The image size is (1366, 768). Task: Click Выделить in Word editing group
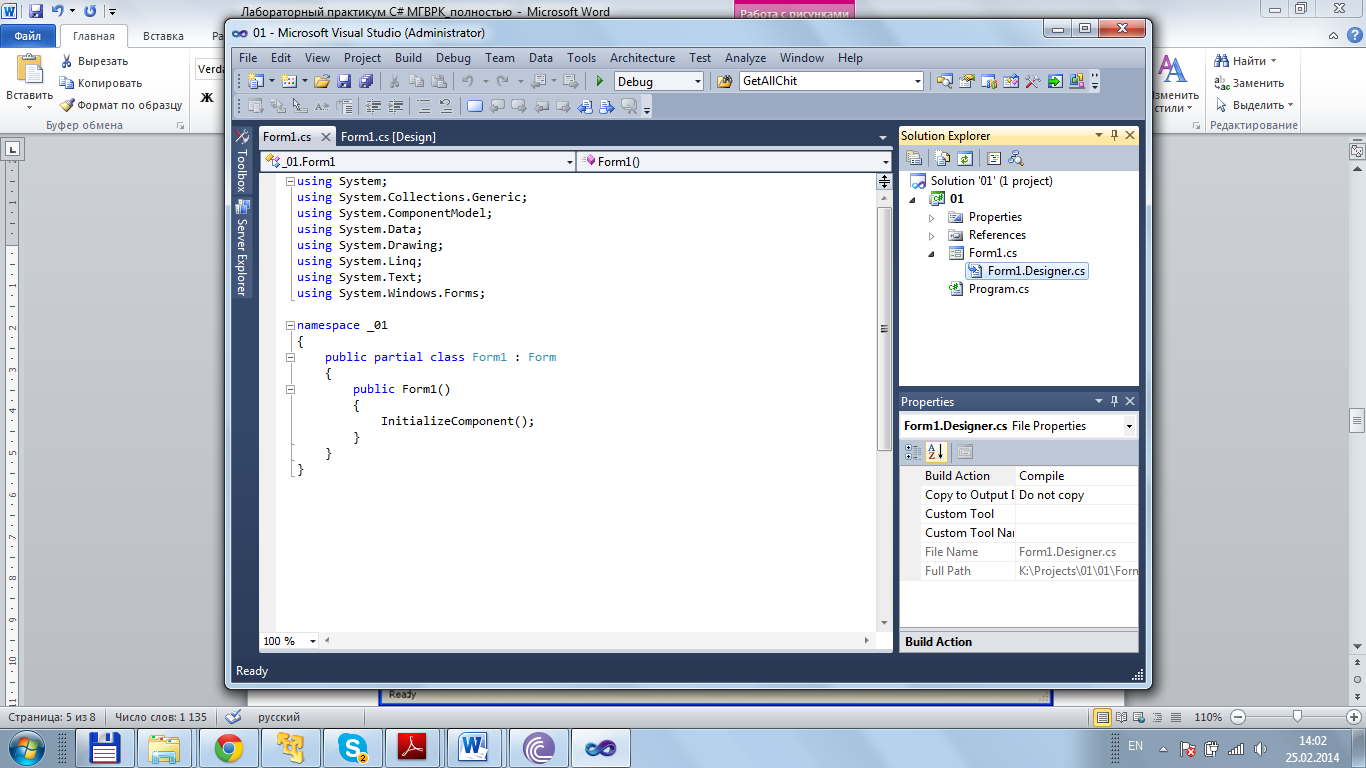[x=1253, y=105]
